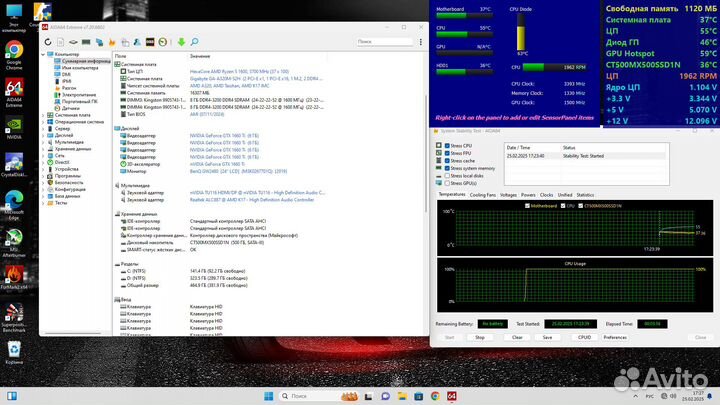Screen dimensions: 720x405
Task: Click the black OSD panel toolbar icon
Action: (x=150, y=42)
